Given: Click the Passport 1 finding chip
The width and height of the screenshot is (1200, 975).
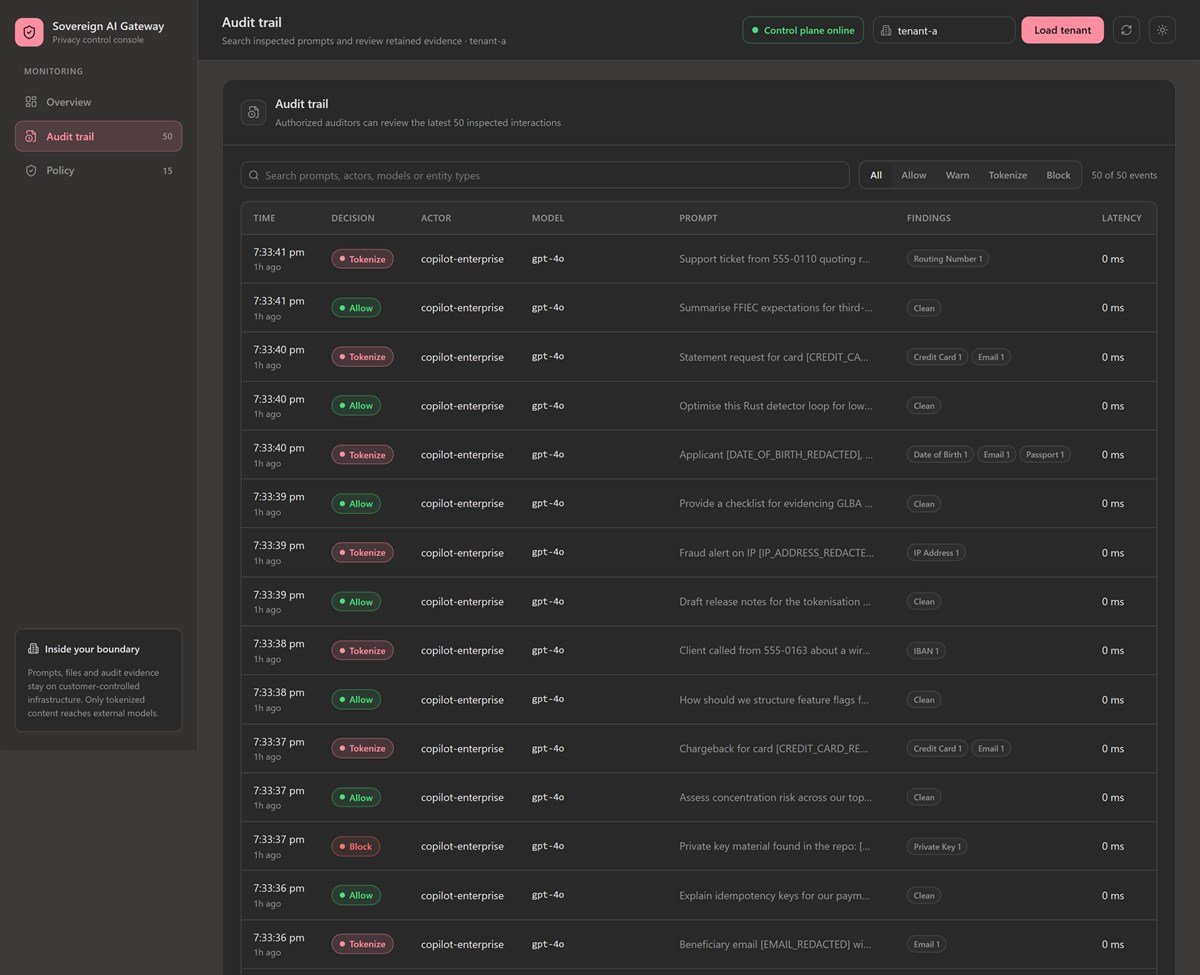Looking at the screenshot, I should 1045,454.
